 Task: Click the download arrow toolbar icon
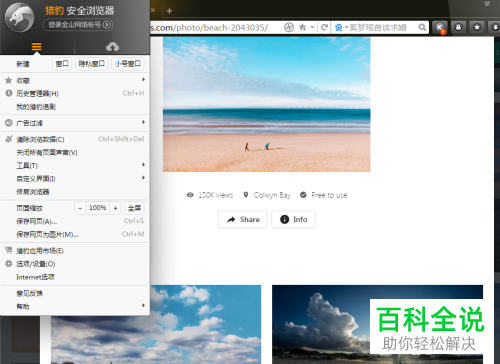(x=495, y=27)
